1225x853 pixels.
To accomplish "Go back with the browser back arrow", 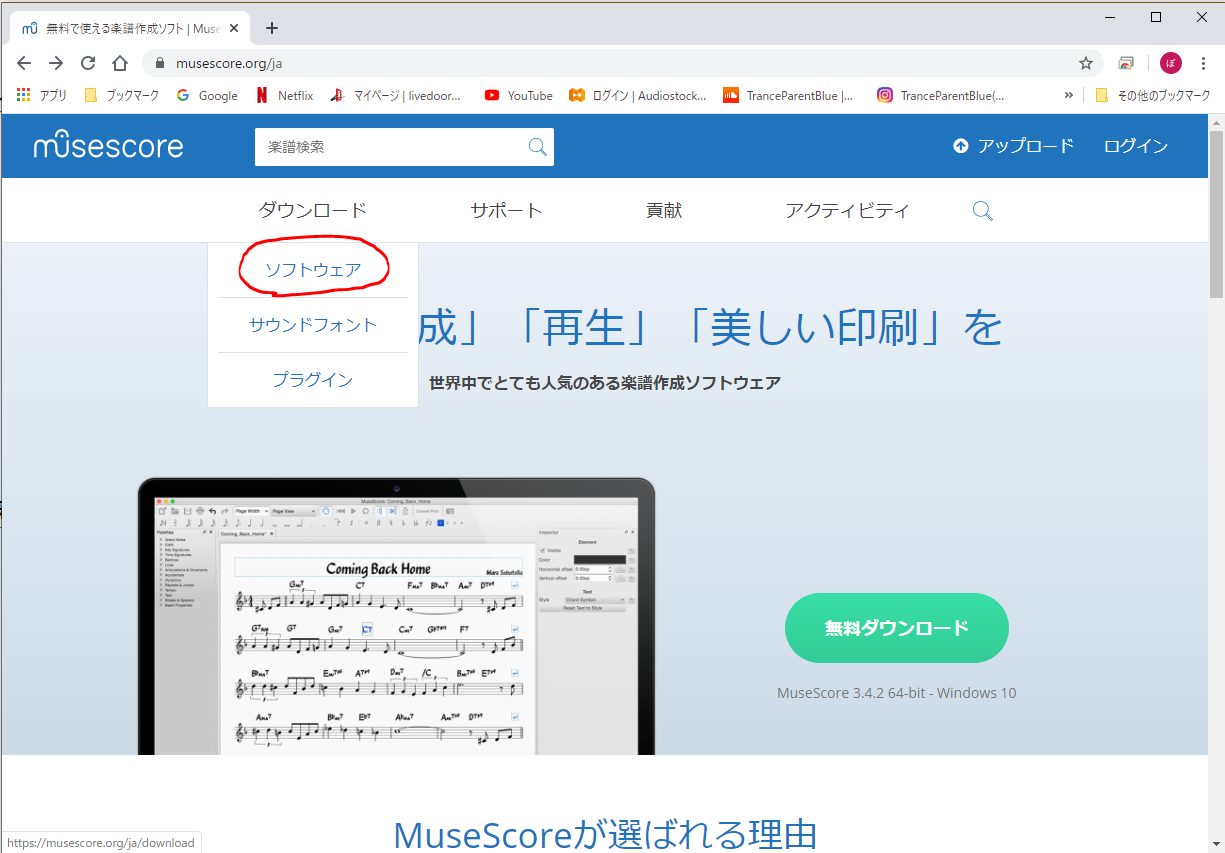I will tap(24, 63).
